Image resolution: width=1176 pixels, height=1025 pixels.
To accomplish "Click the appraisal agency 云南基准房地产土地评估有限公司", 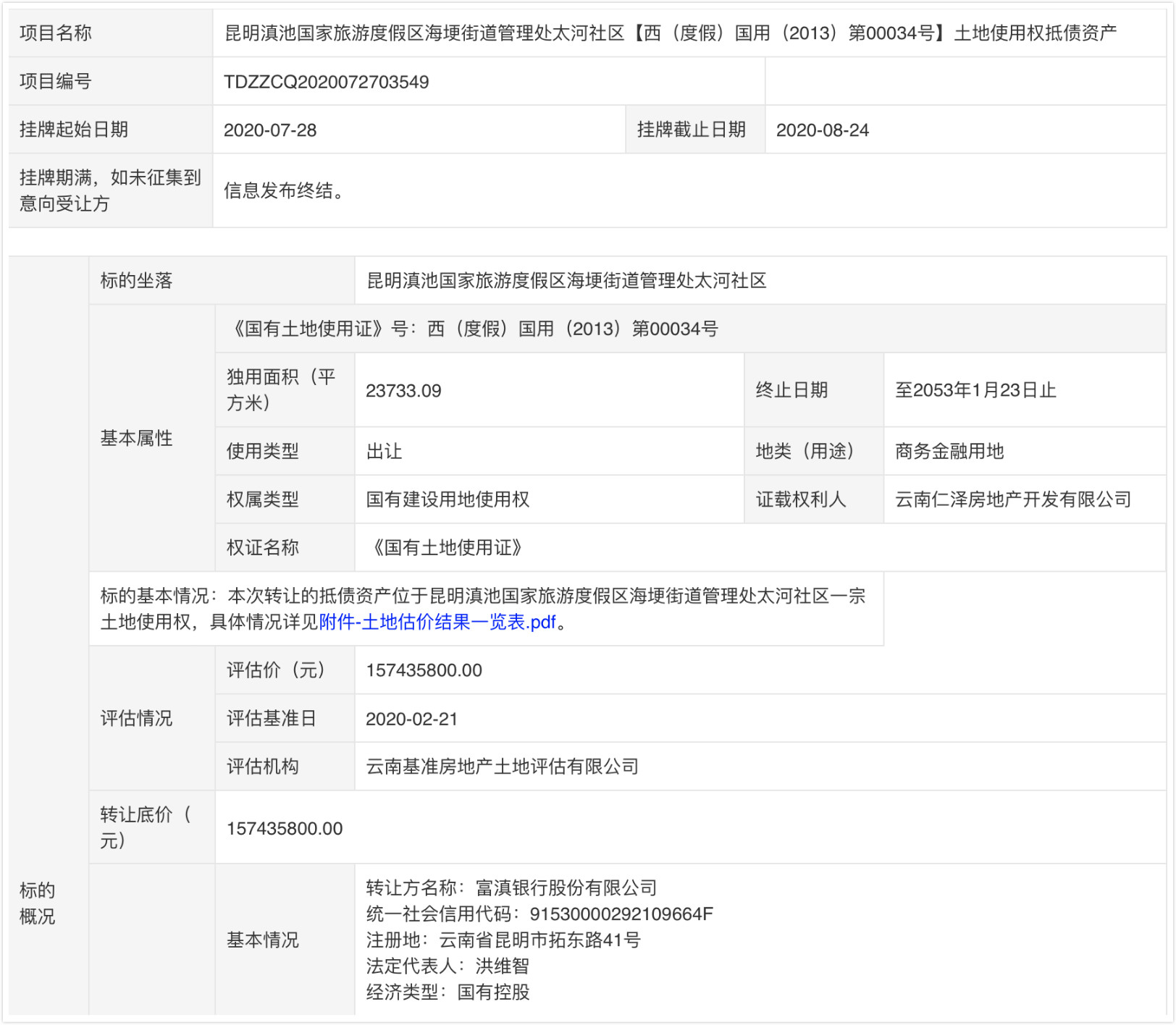I will pyautogui.click(x=502, y=766).
